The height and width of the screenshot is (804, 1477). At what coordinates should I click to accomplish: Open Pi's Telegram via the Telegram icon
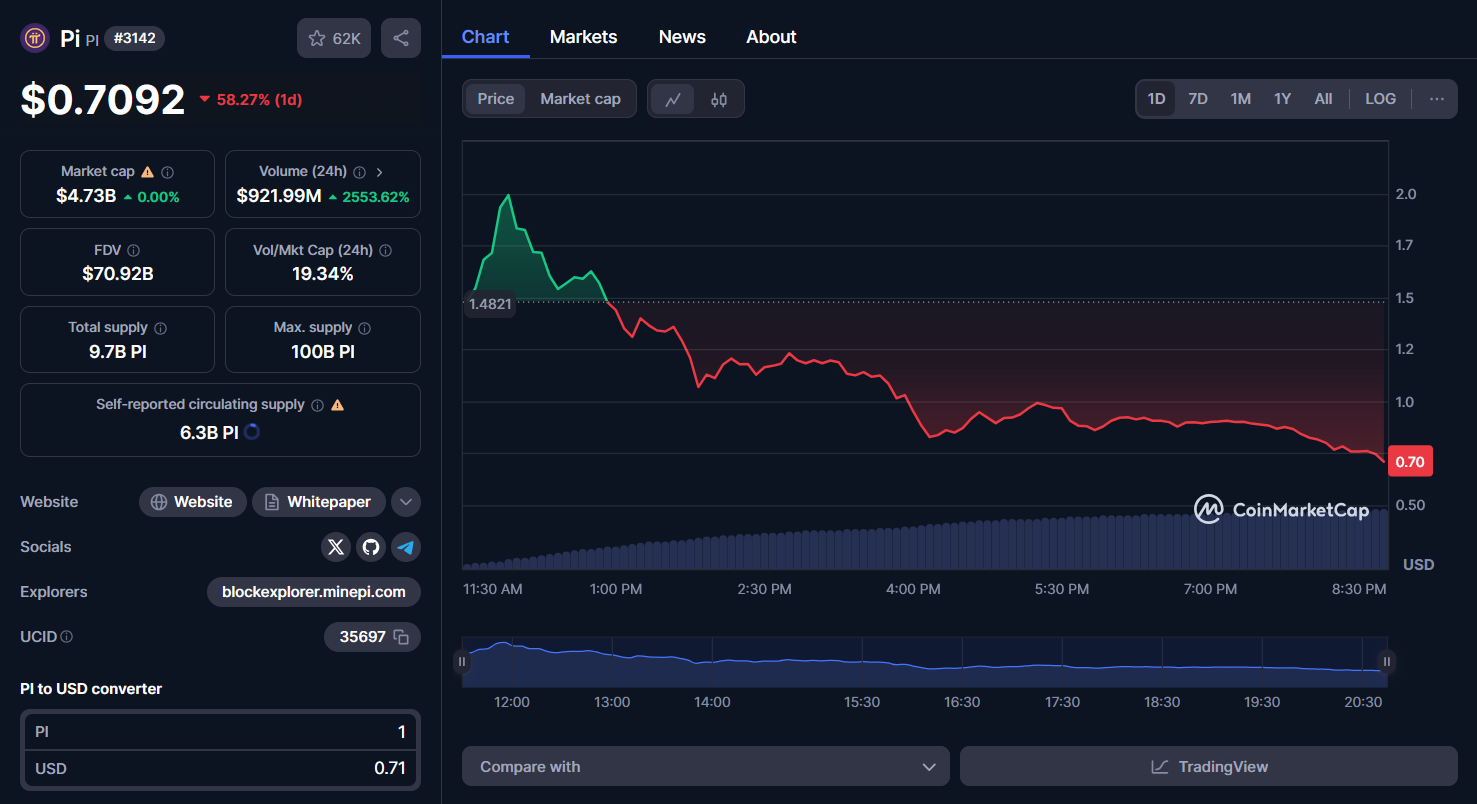[x=405, y=547]
